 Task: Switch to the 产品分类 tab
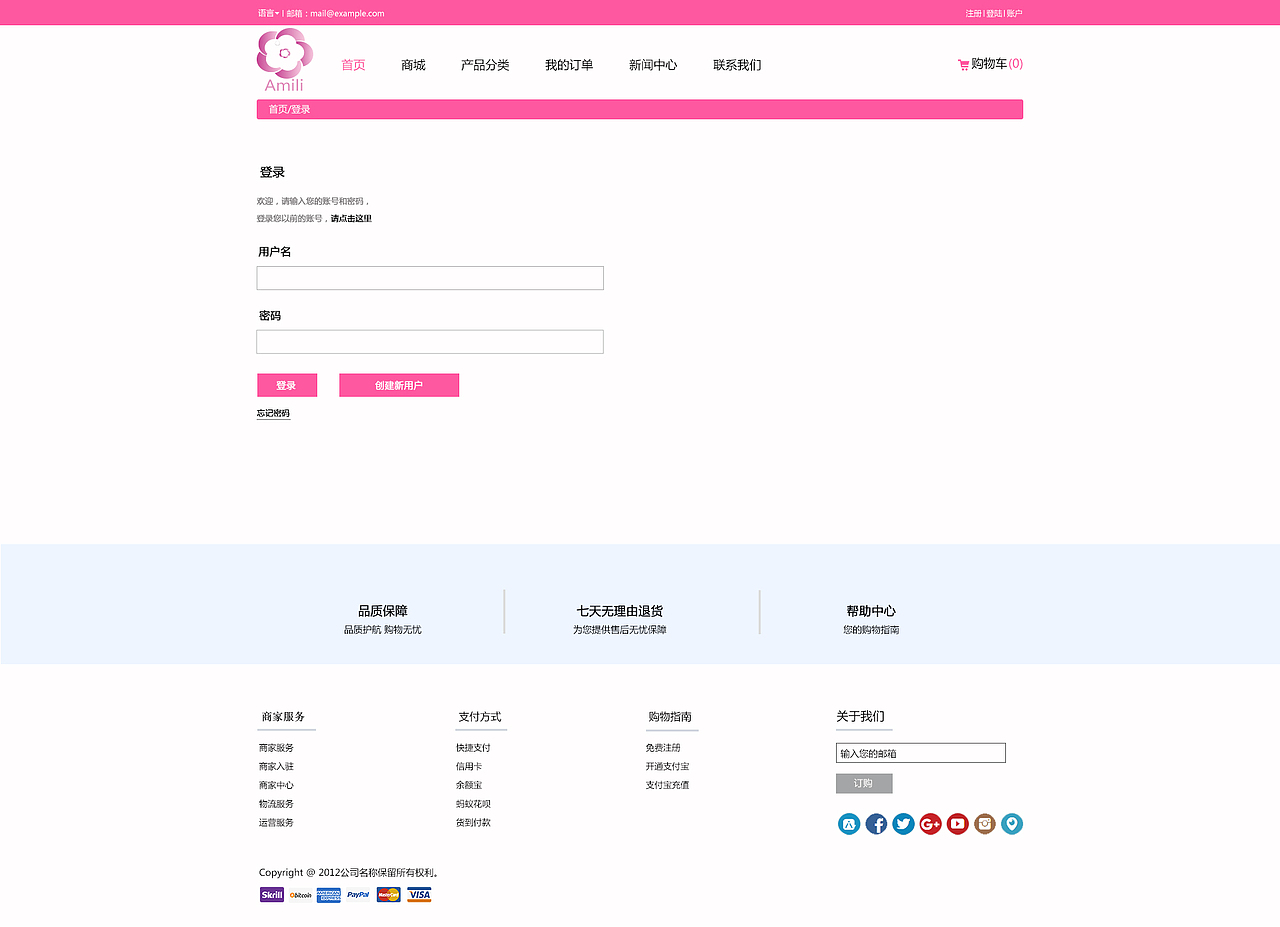(x=484, y=64)
